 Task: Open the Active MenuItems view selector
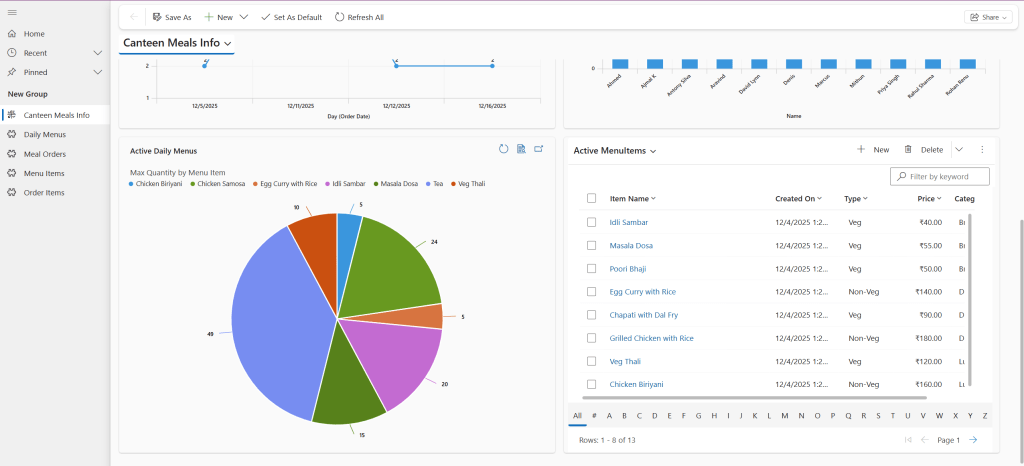coord(653,151)
